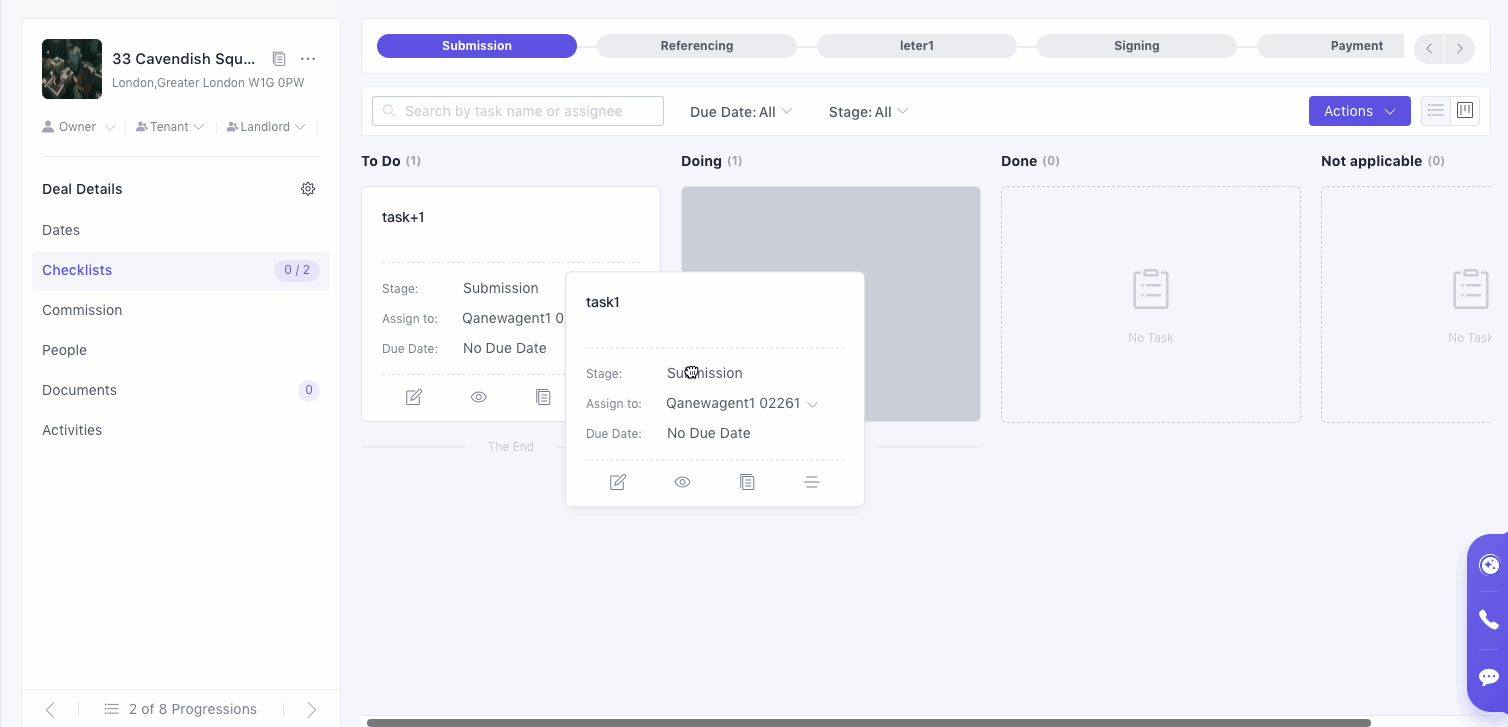Click the phone icon in floating sidebar
This screenshot has width=1508, height=727.
coord(1488,620)
